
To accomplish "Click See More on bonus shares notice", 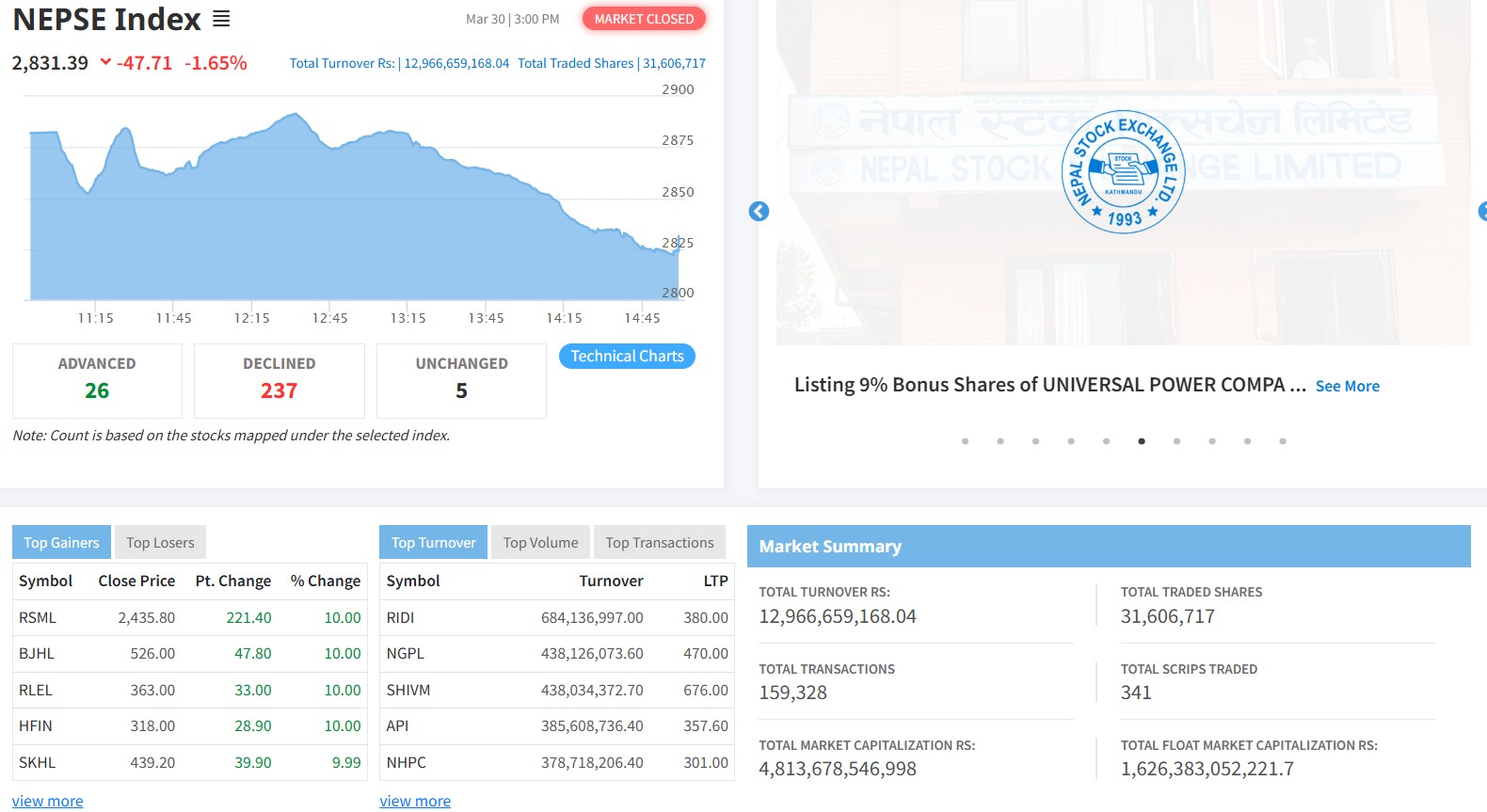I will pyautogui.click(x=1347, y=387).
